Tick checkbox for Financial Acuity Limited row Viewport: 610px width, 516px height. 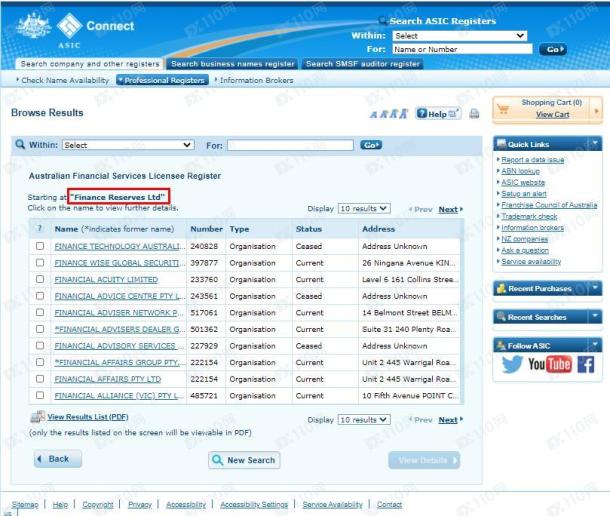click(x=40, y=279)
